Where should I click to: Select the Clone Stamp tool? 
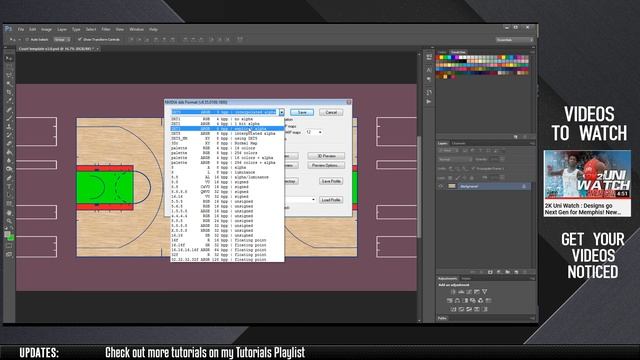(9, 127)
